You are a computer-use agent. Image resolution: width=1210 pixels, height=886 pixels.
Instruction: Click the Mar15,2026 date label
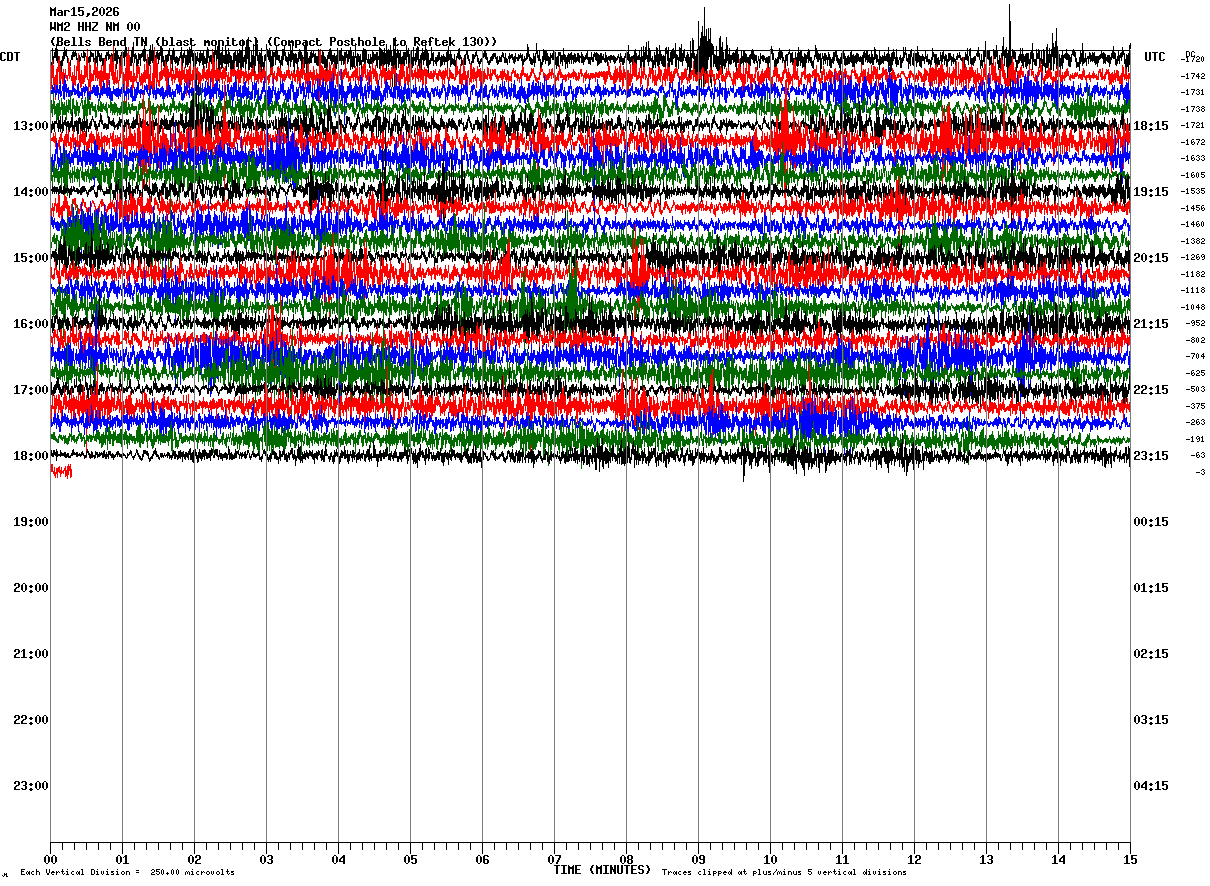pyautogui.click(x=84, y=12)
